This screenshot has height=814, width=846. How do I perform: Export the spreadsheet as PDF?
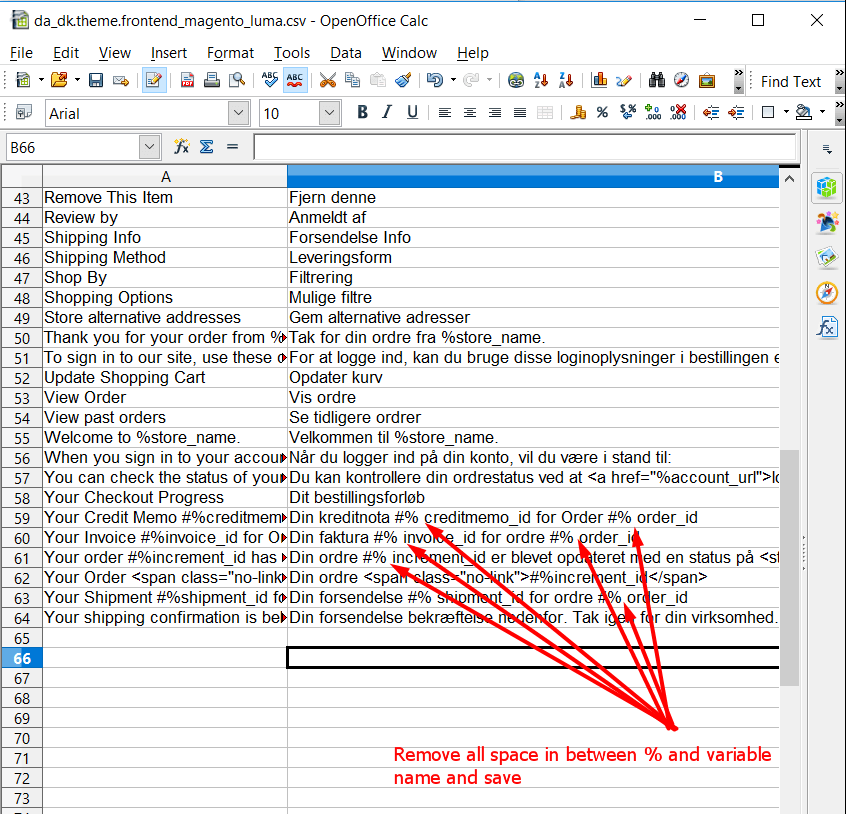(x=187, y=81)
